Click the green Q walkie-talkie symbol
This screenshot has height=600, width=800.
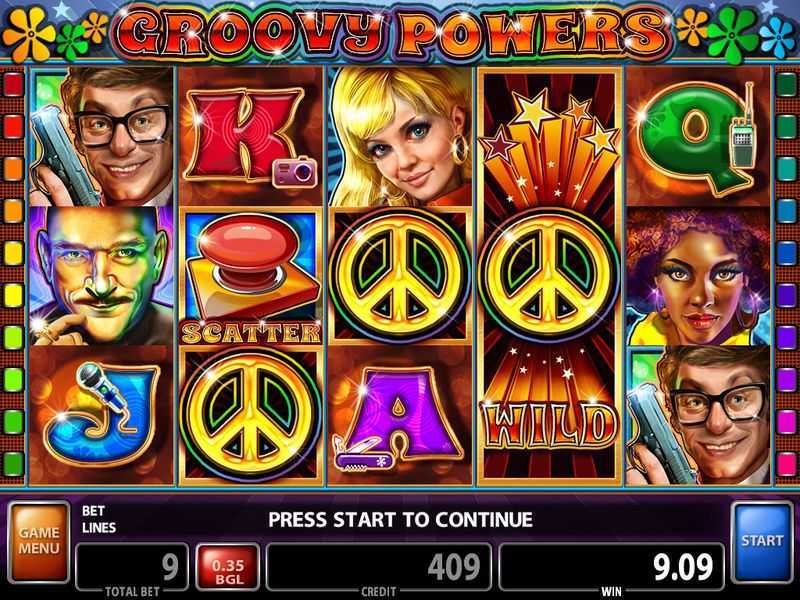[697, 136]
